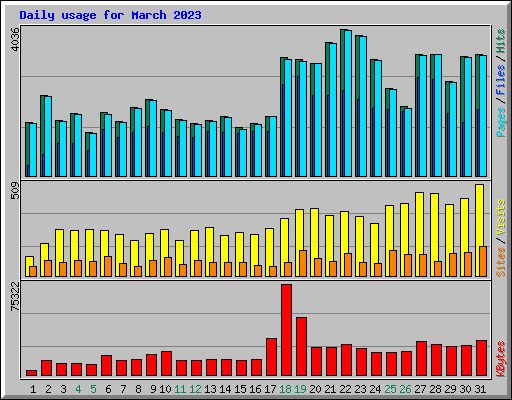The height and width of the screenshot is (400, 512).
Task: Select the red KBytes bar for day 27
Action: tap(421, 359)
